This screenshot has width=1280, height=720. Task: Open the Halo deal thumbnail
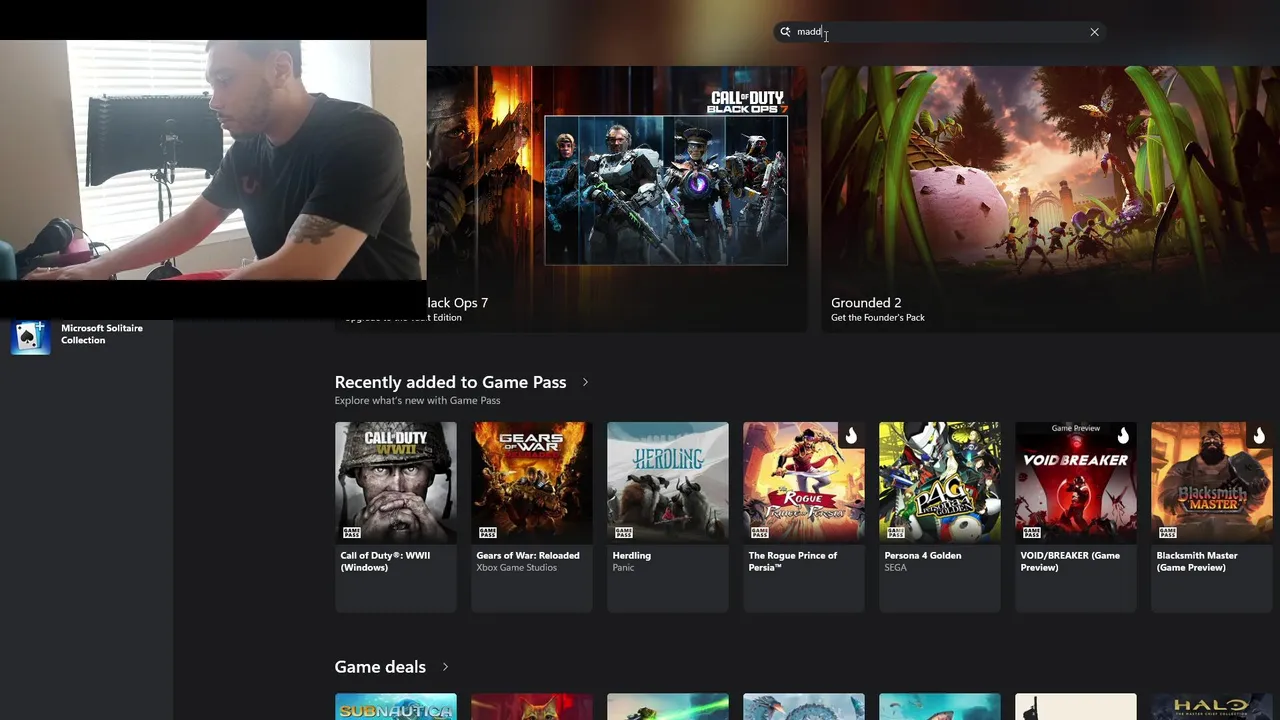pos(1212,707)
